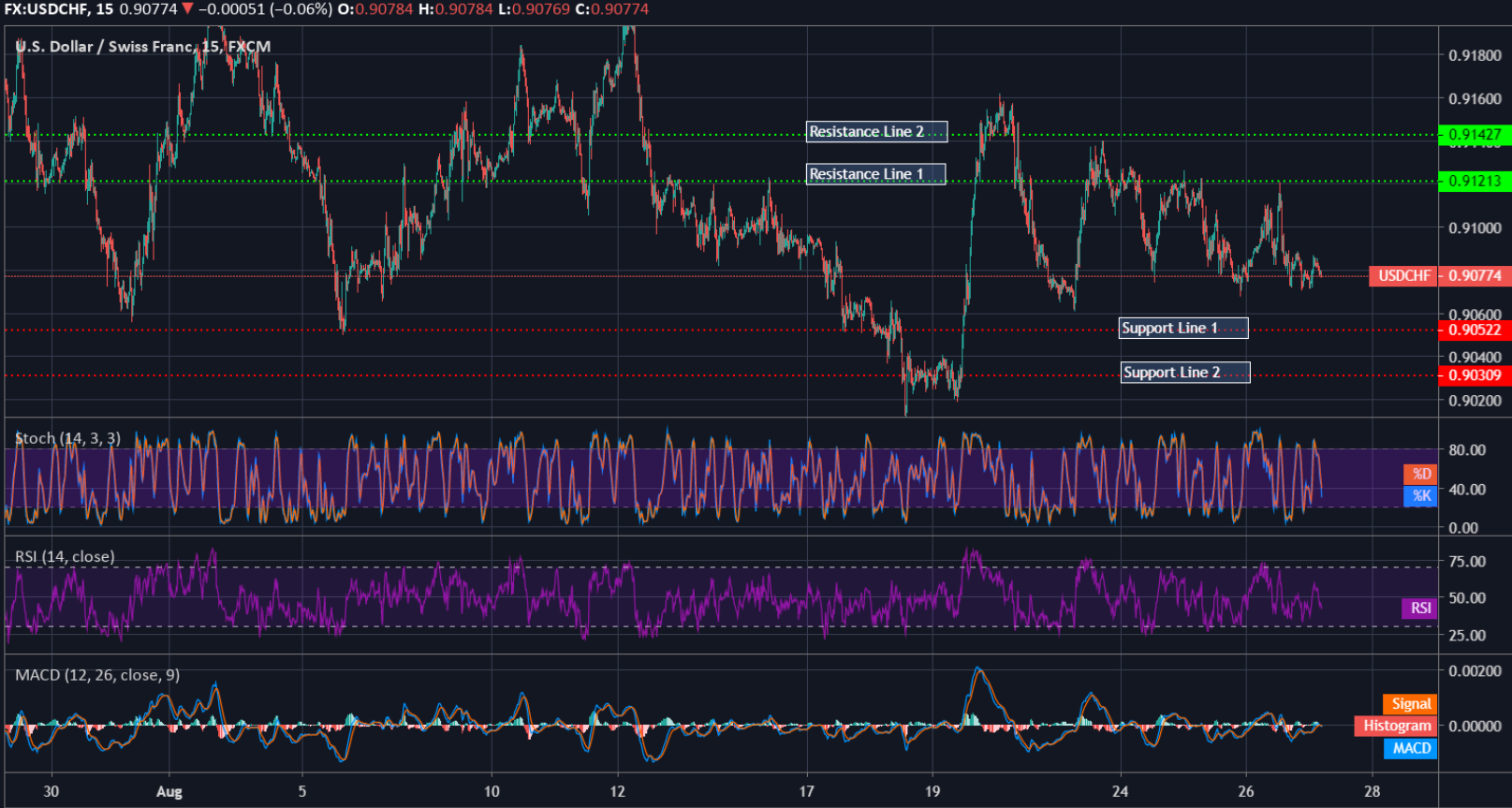This screenshot has height=808, width=1512.
Task: Click date 19 on the time axis
Action: pyautogui.click(x=932, y=792)
